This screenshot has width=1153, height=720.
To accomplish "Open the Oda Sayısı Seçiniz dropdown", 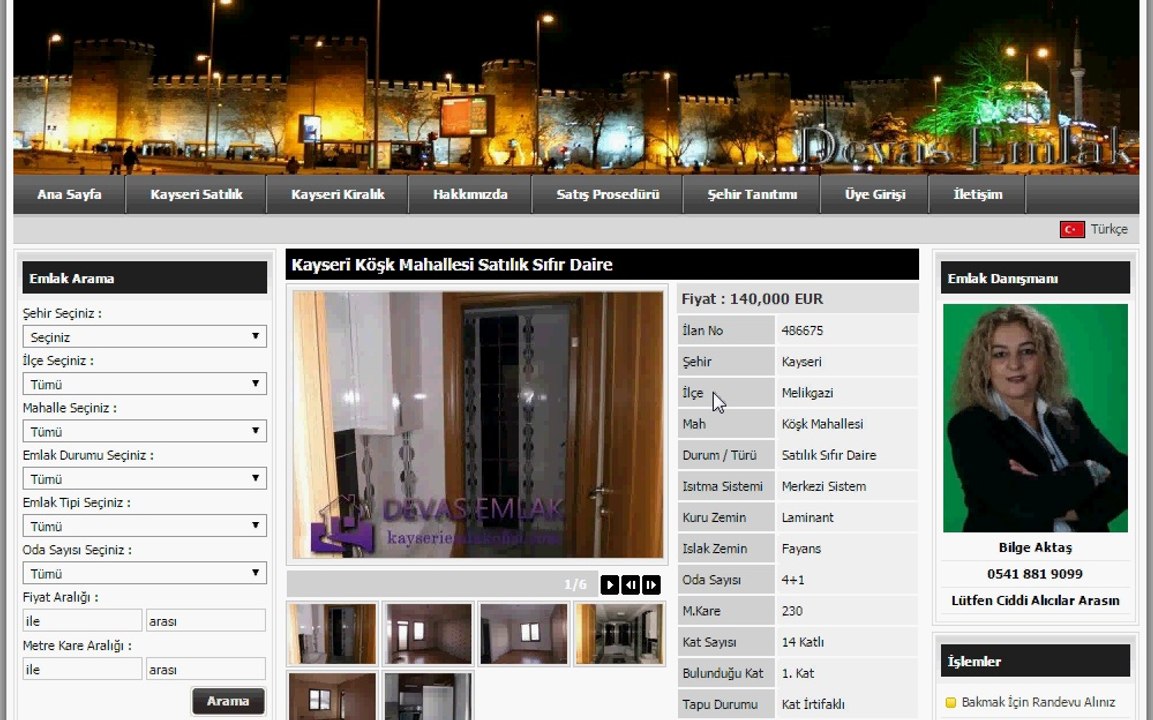I will [x=144, y=573].
